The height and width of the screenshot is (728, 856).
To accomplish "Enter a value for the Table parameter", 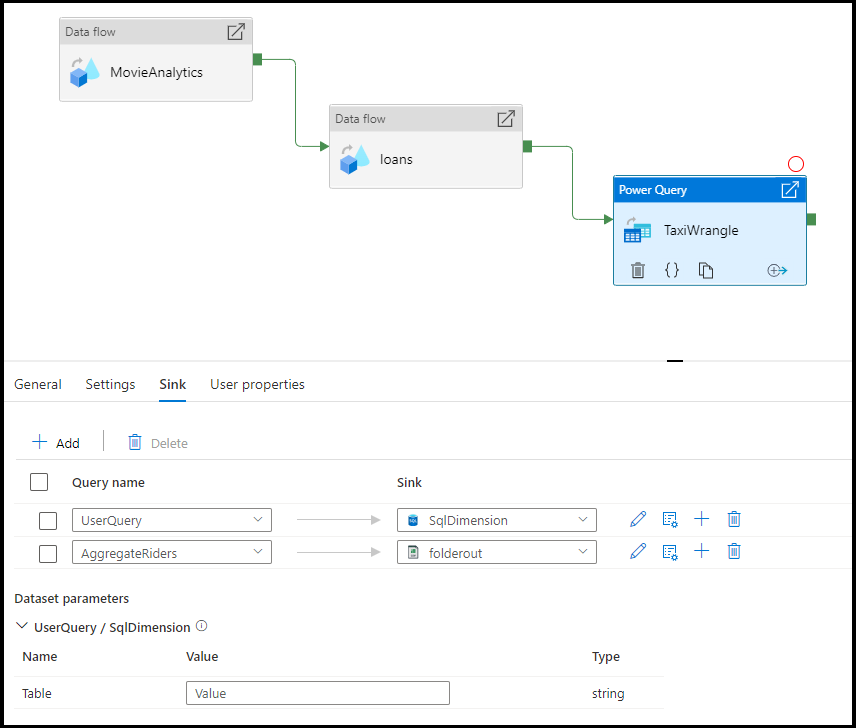I will pos(317,692).
